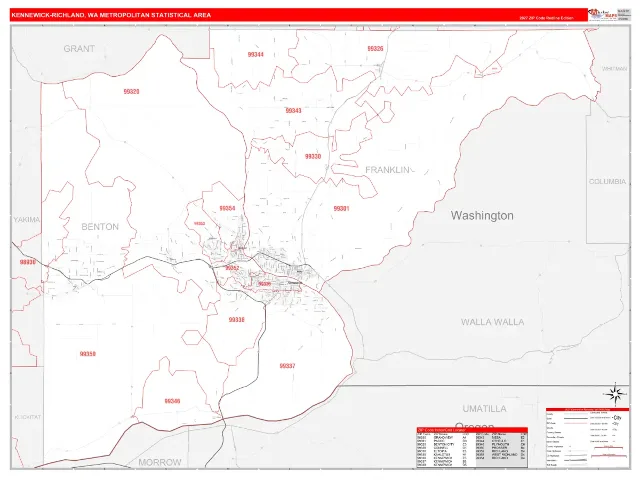Select ZIP code 99326 label
640x480 pixels.
[375, 49]
